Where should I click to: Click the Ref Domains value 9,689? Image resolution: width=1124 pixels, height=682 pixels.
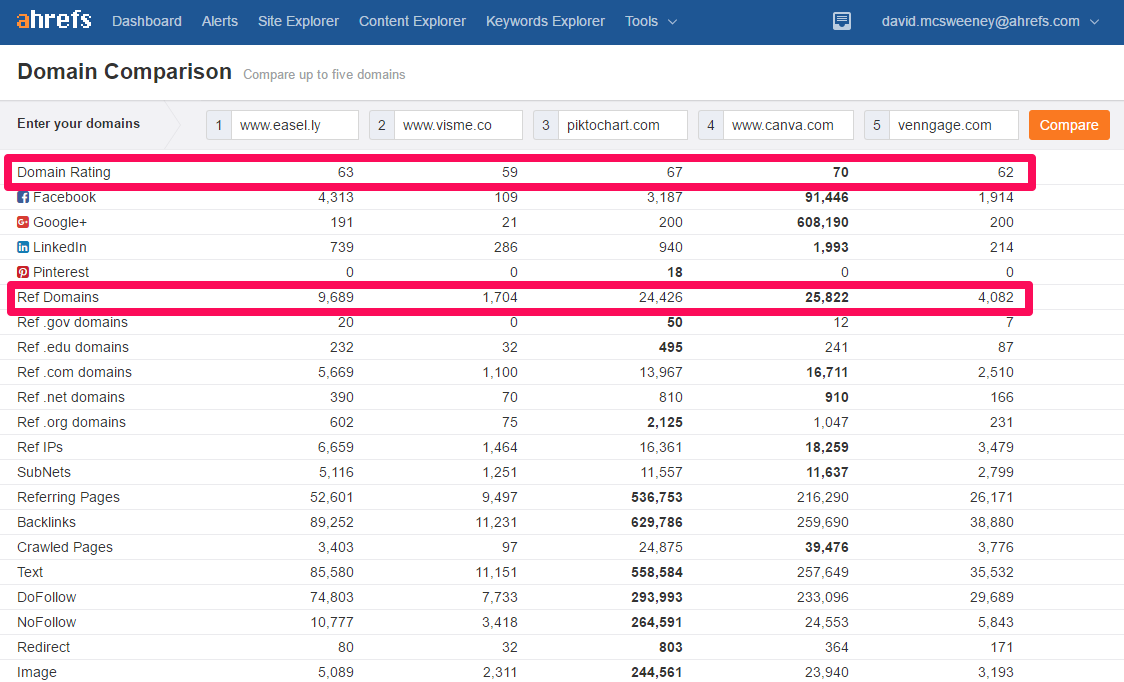(335, 297)
